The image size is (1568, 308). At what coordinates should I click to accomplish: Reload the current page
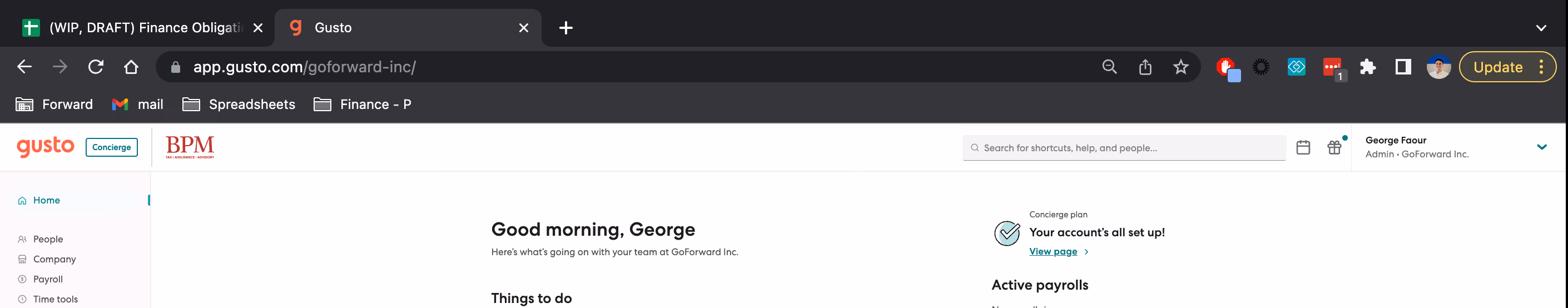[96, 67]
